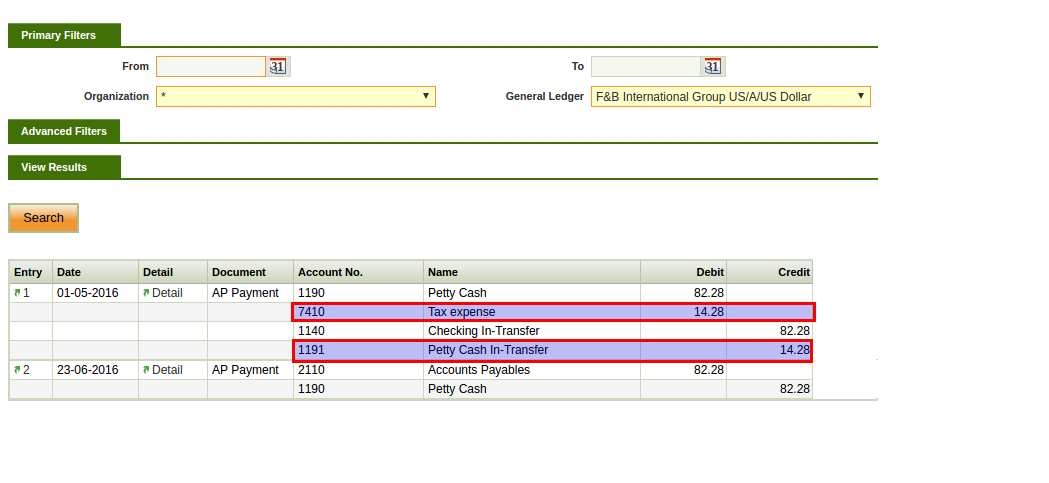1049x483 pixels.
Task: Click the Credit column header
Action: pyautogui.click(x=794, y=272)
